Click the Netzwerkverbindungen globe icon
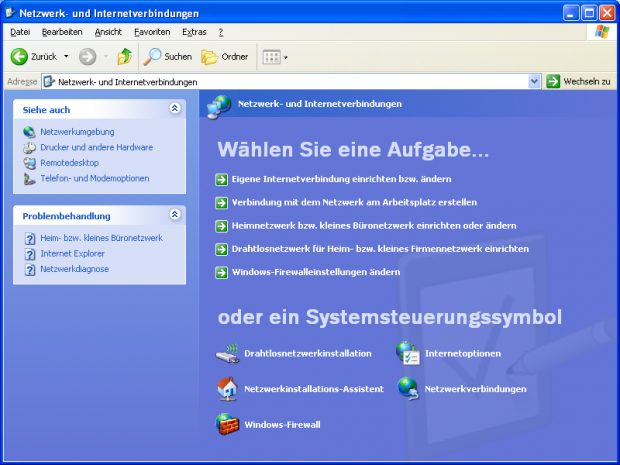This screenshot has height=465, width=620. (x=408, y=389)
